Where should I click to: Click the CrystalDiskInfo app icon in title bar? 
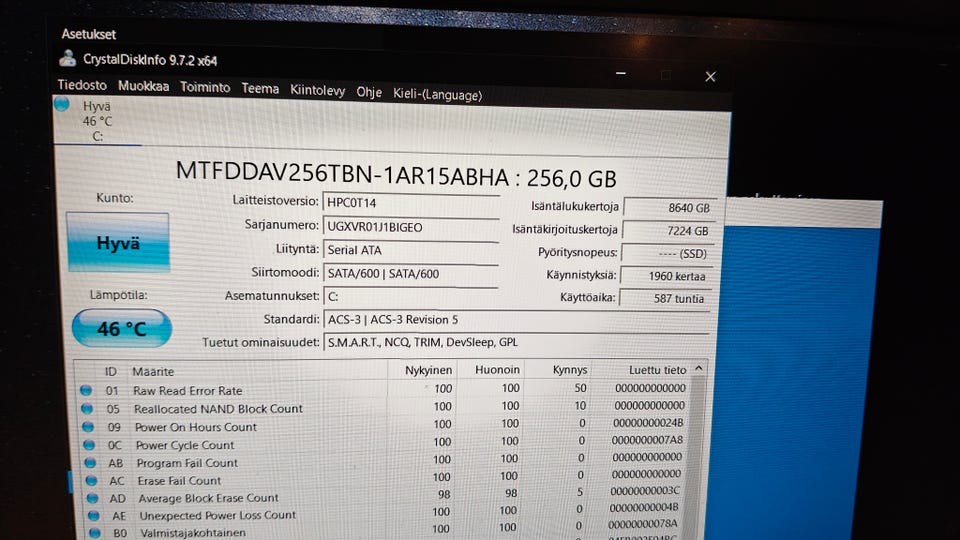67,58
